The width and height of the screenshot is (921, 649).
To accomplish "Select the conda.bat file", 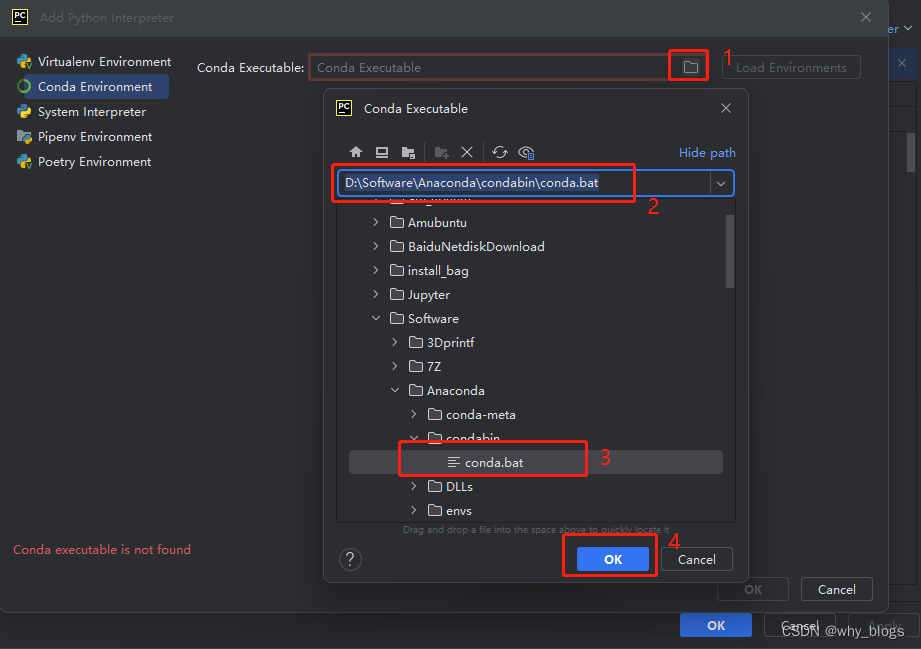I will [536, 462].
